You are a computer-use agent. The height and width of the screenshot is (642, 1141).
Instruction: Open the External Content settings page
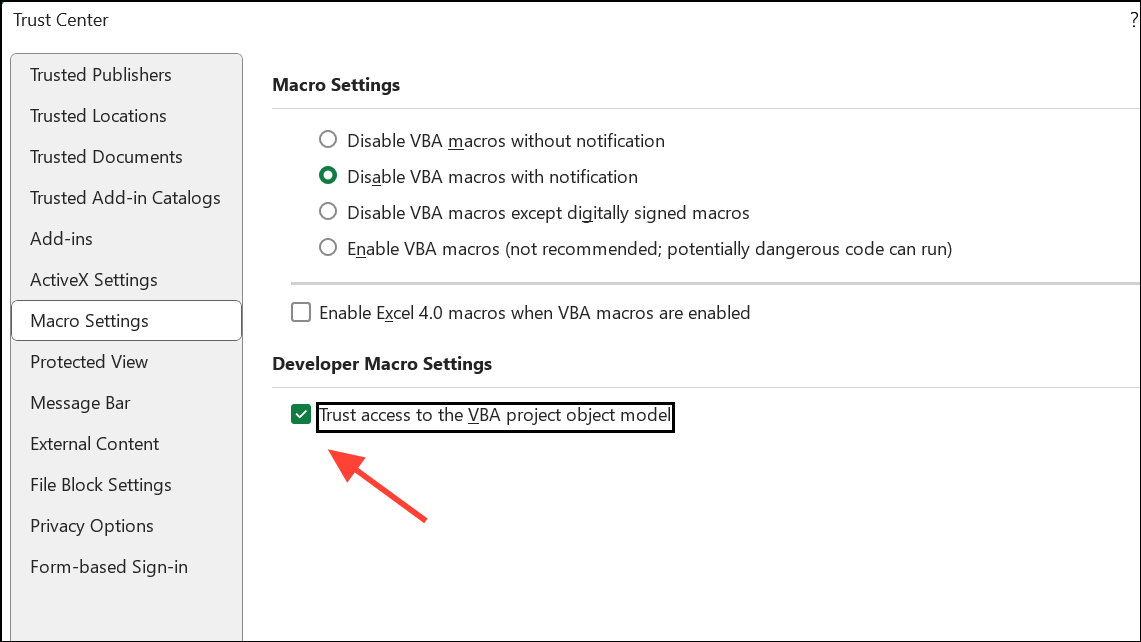pos(94,443)
